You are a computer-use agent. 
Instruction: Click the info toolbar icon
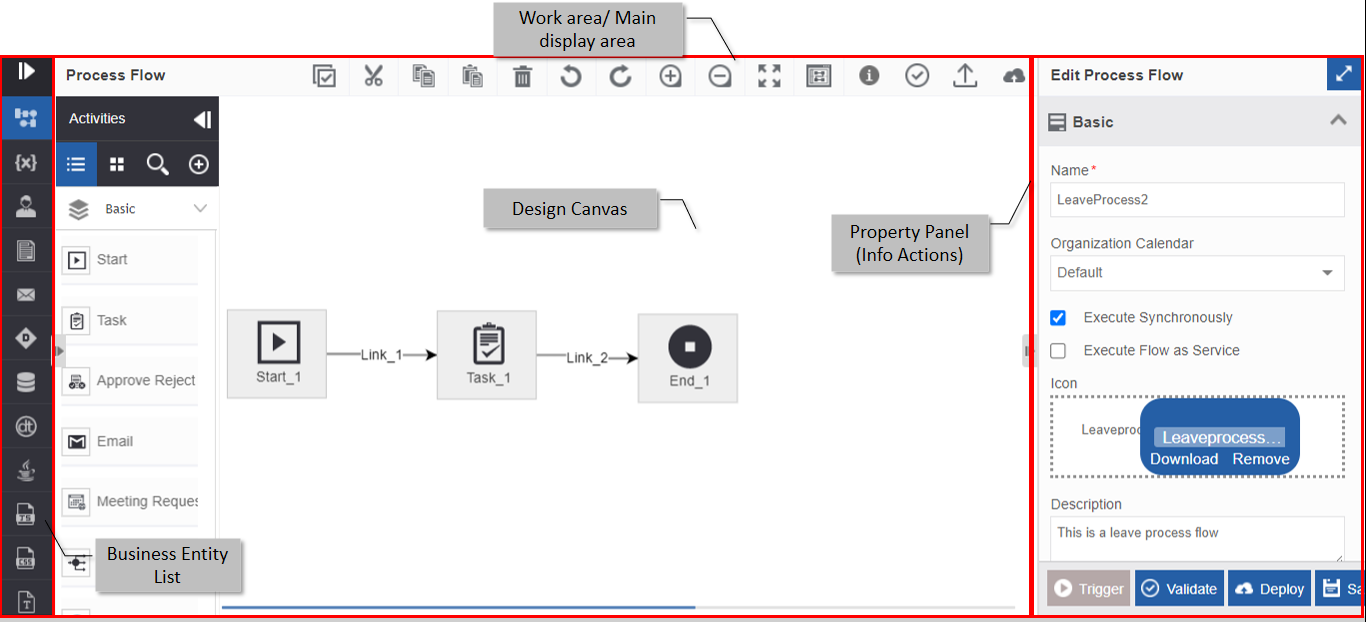pos(869,75)
